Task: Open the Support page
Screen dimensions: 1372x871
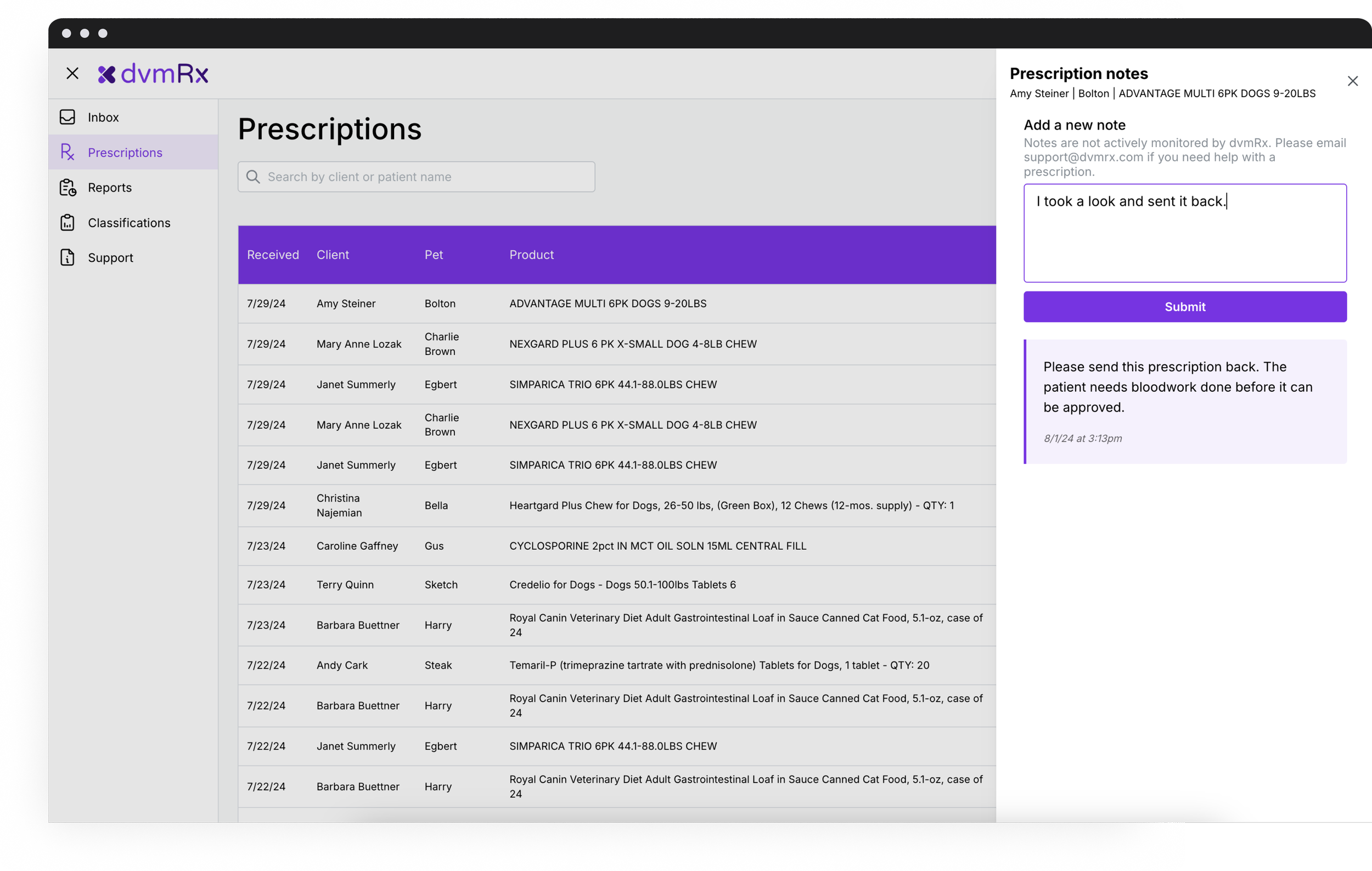Action: (x=133, y=257)
